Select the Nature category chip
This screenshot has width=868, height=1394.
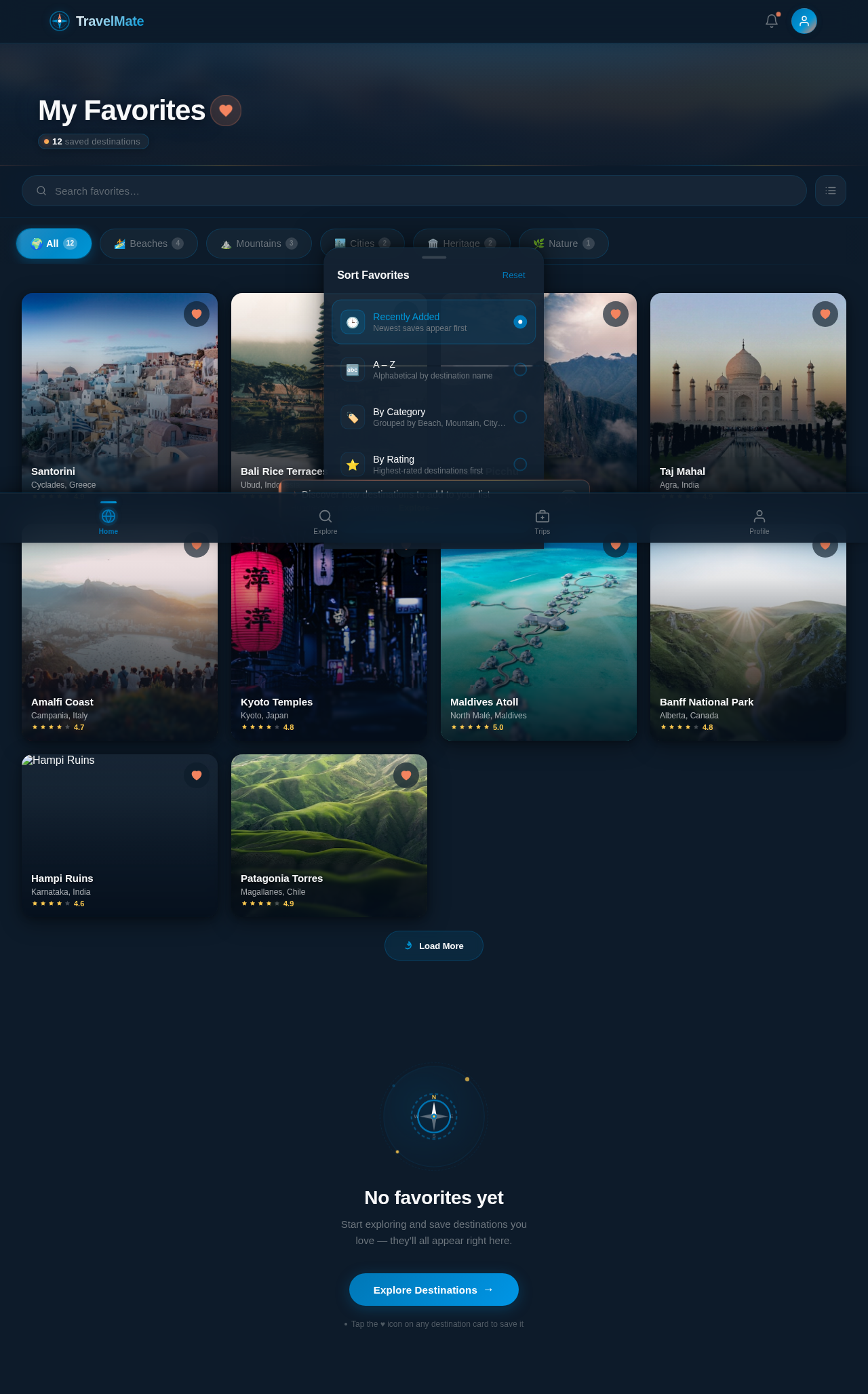click(563, 244)
